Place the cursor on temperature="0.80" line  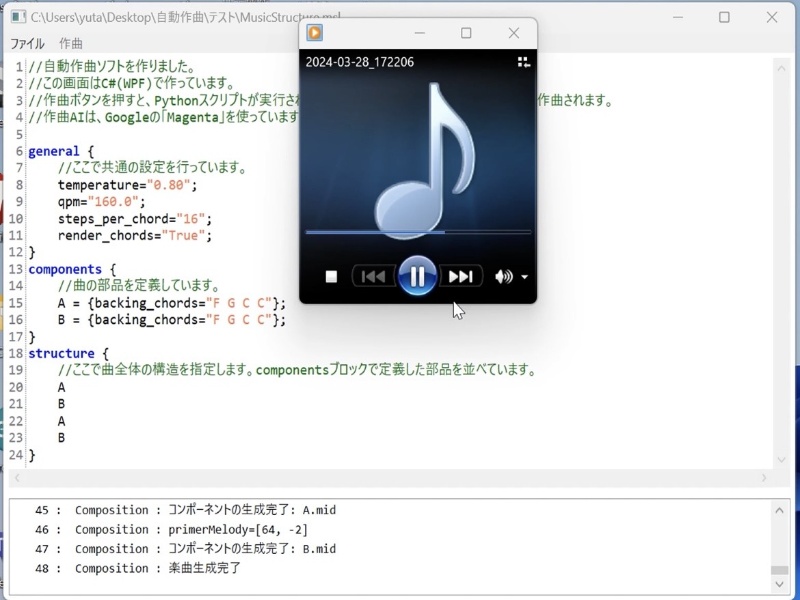pyautogui.click(x=127, y=185)
